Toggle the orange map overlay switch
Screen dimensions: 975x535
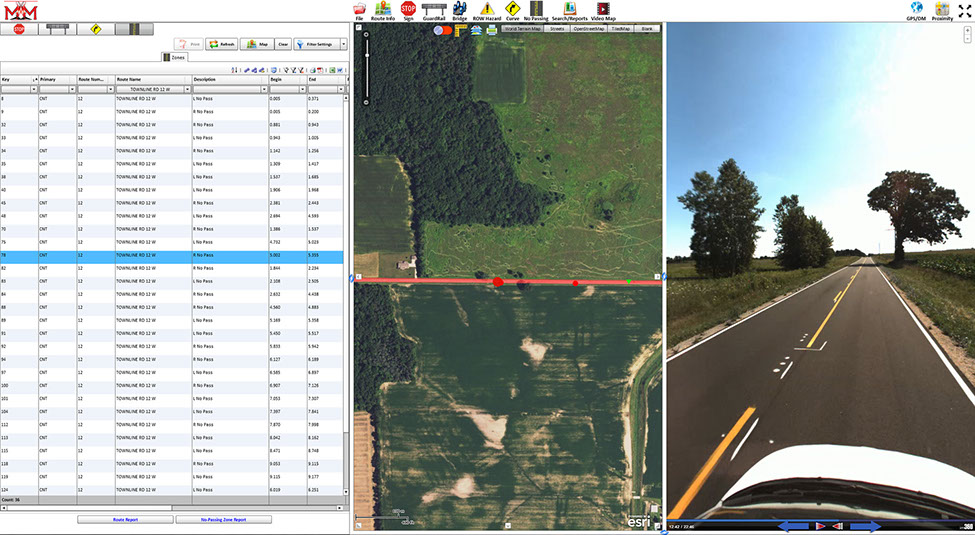point(445,30)
